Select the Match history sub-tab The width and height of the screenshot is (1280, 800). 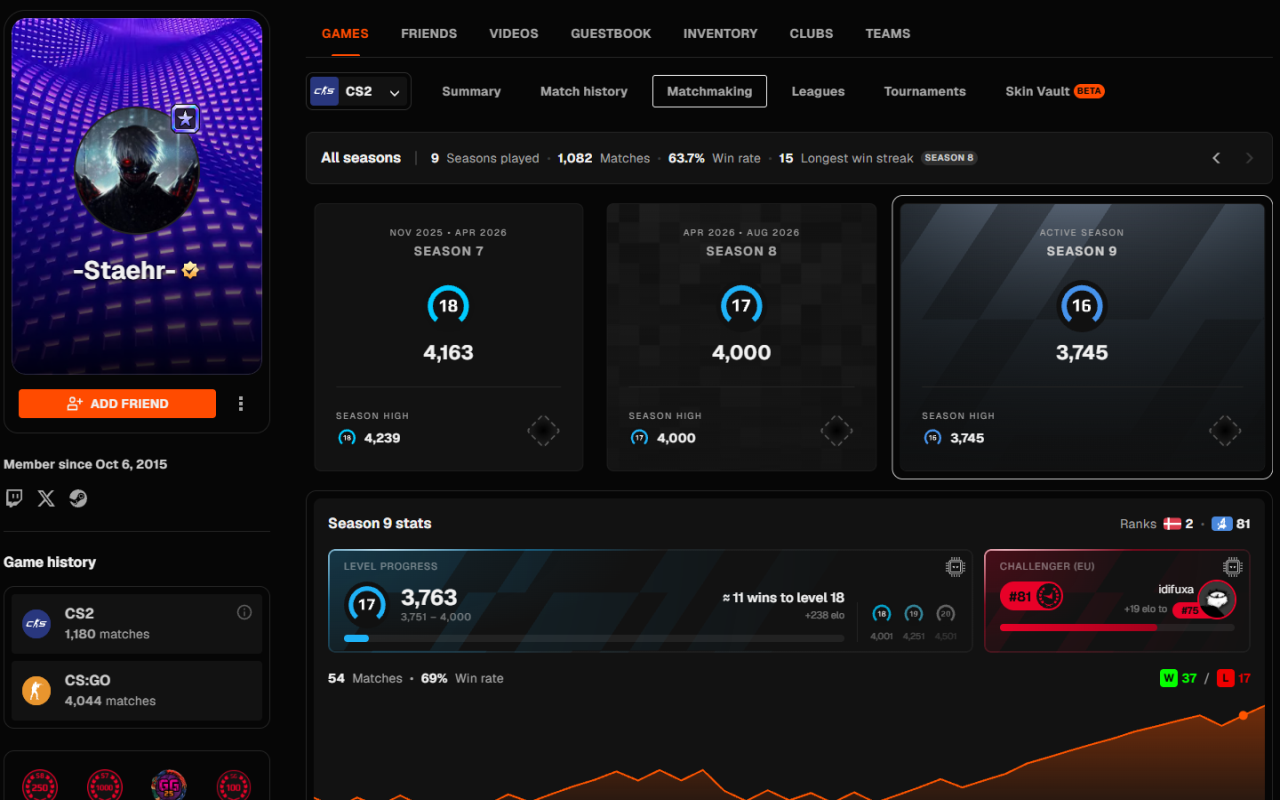point(584,91)
